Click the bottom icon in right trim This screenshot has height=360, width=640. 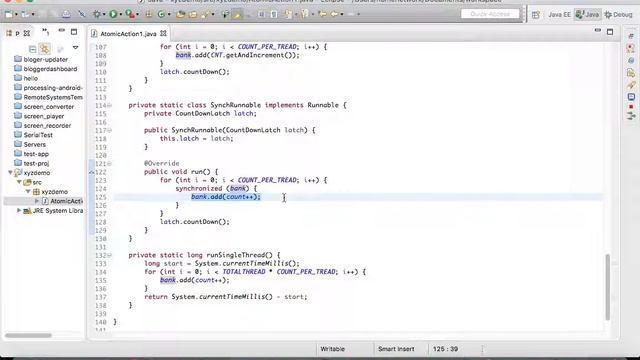631,117
